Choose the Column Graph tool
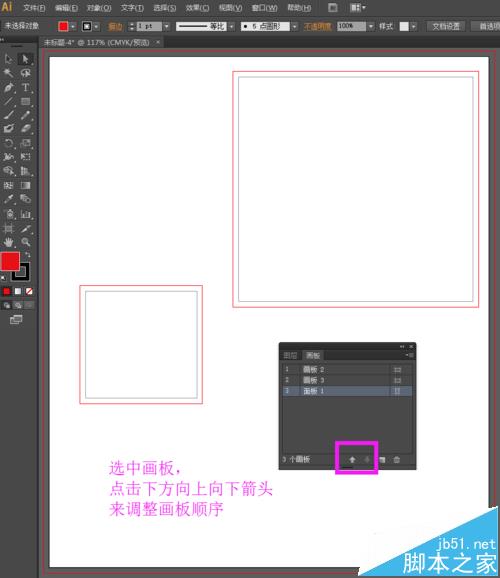The width and height of the screenshot is (500, 578). click(x=25, y=214)
